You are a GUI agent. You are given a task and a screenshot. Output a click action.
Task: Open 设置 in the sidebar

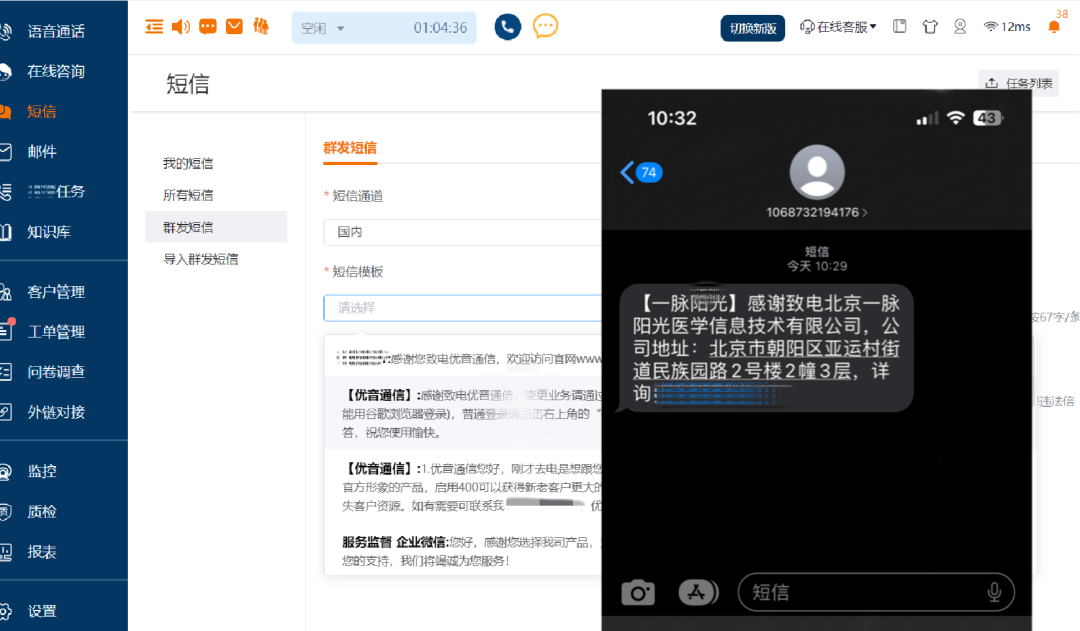[42, 611]
